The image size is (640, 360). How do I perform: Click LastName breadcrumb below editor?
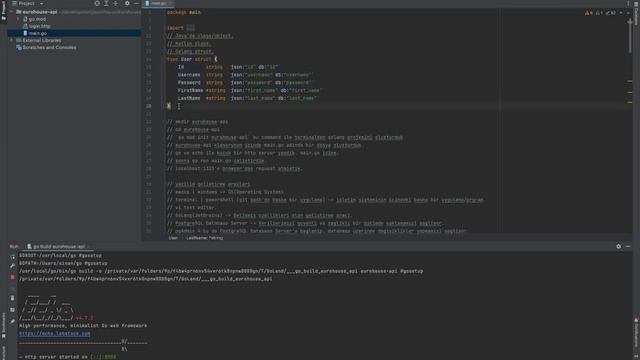pyautogui.click(x=204, y=238)
